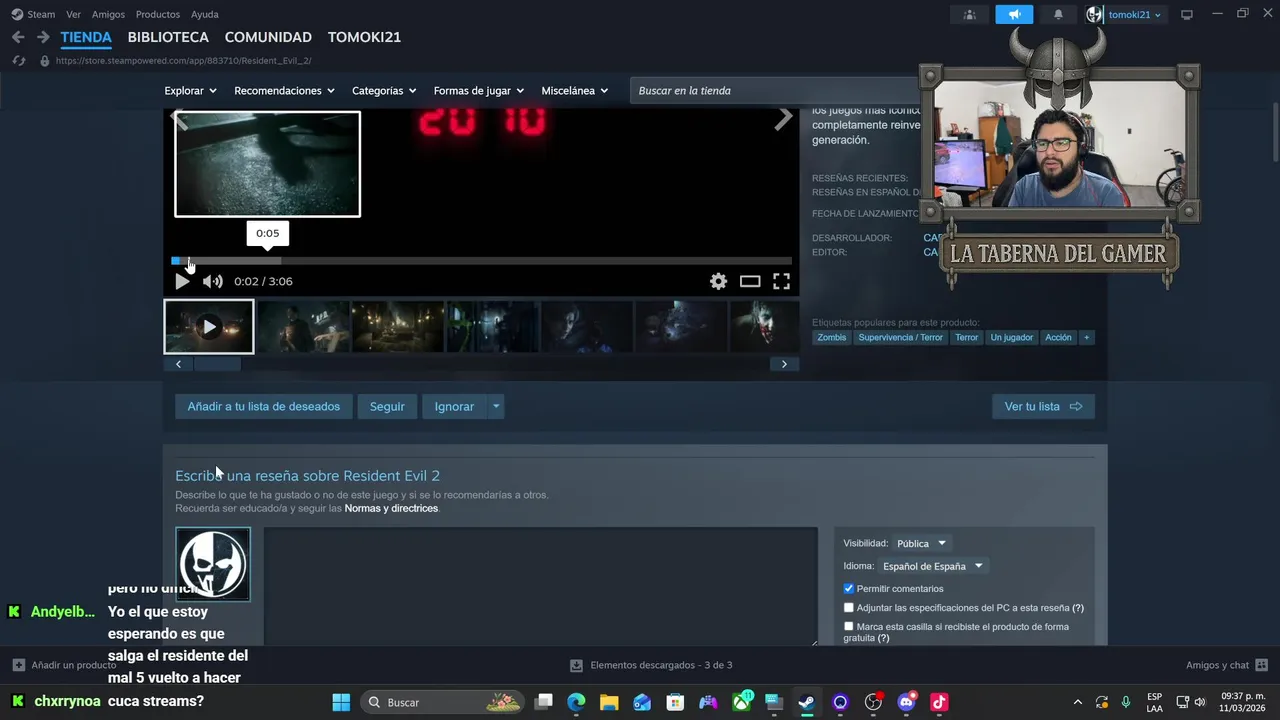The image size is (1280, 720).
Task: Click Añadir a tu lista de deseados
Action: 264,407
